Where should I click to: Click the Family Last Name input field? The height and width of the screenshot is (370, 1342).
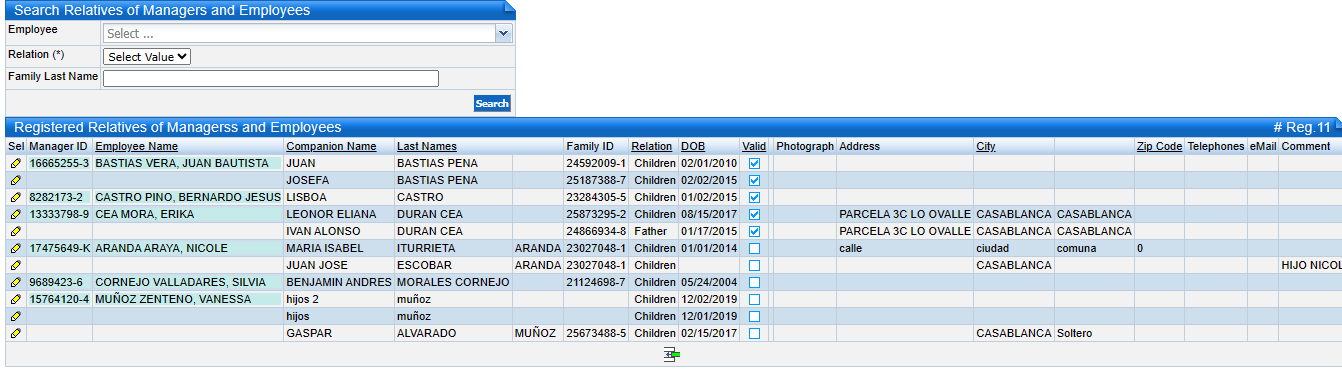click(x=271, y=79)
